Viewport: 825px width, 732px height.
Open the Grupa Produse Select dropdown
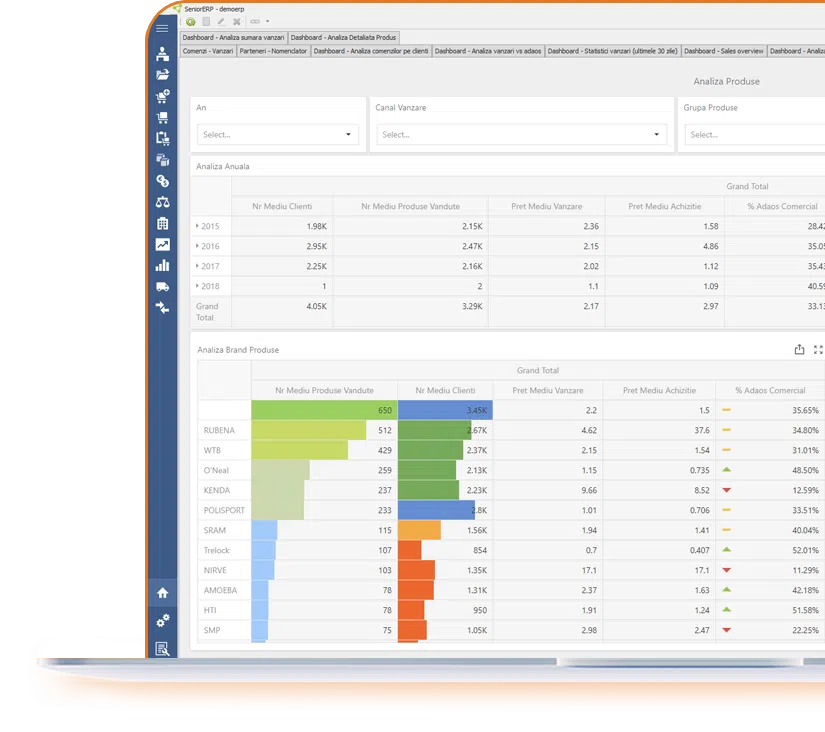[x=750, y=133]
